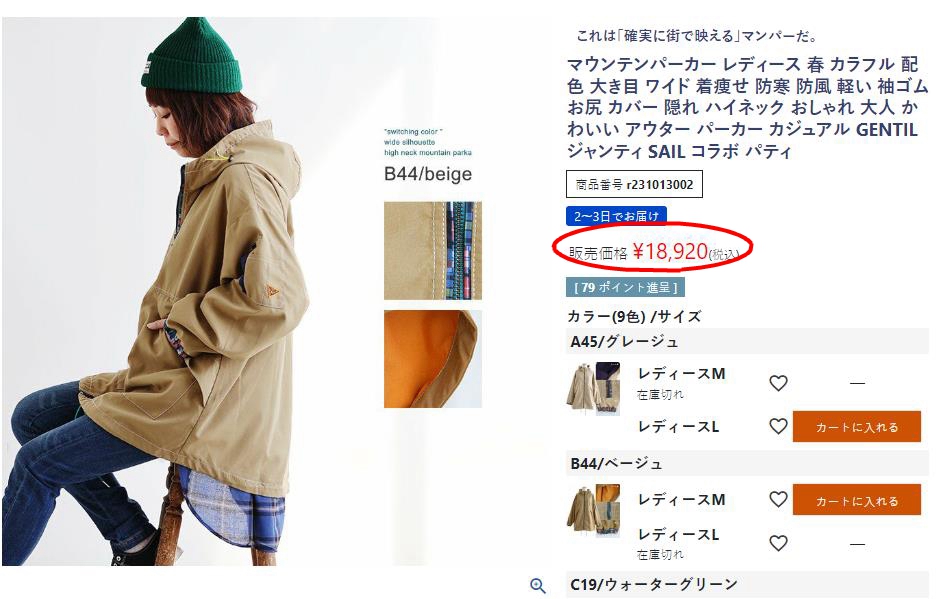Image resolution: width=949 pixels, height=599 pixels.
Task: Favorite the B44 ベージュ レディースM heart
Action: pos(778,499)
